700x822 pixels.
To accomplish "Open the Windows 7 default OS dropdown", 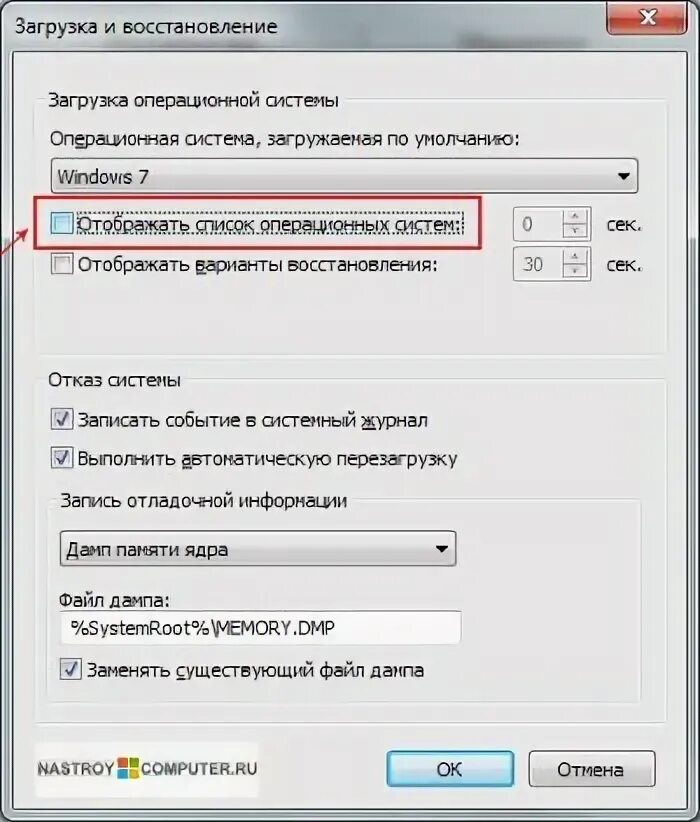I will click(344, 176).
